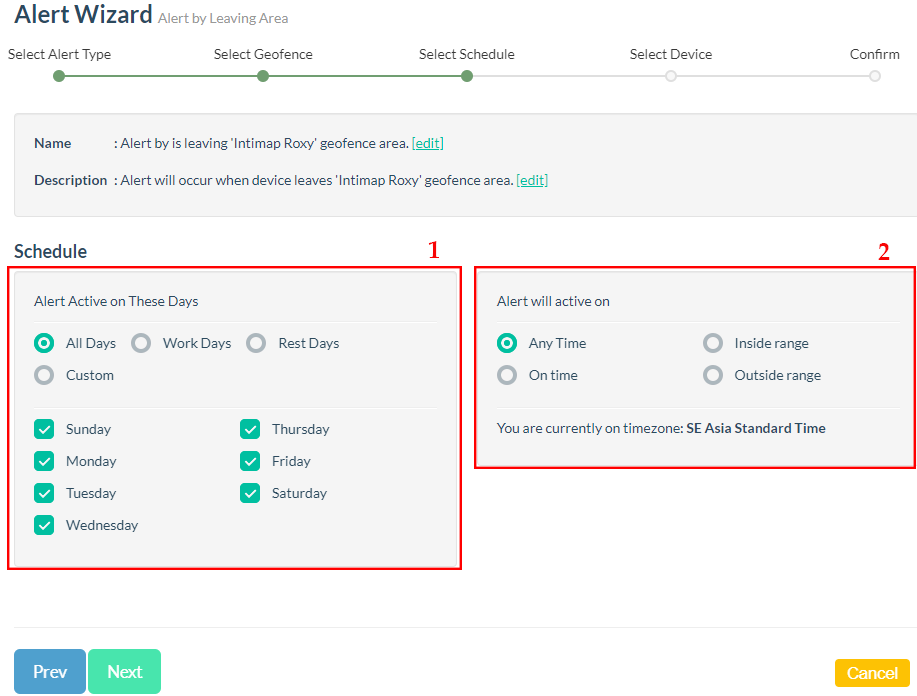Click the Select Alert Type step dot

click(59, 76)
